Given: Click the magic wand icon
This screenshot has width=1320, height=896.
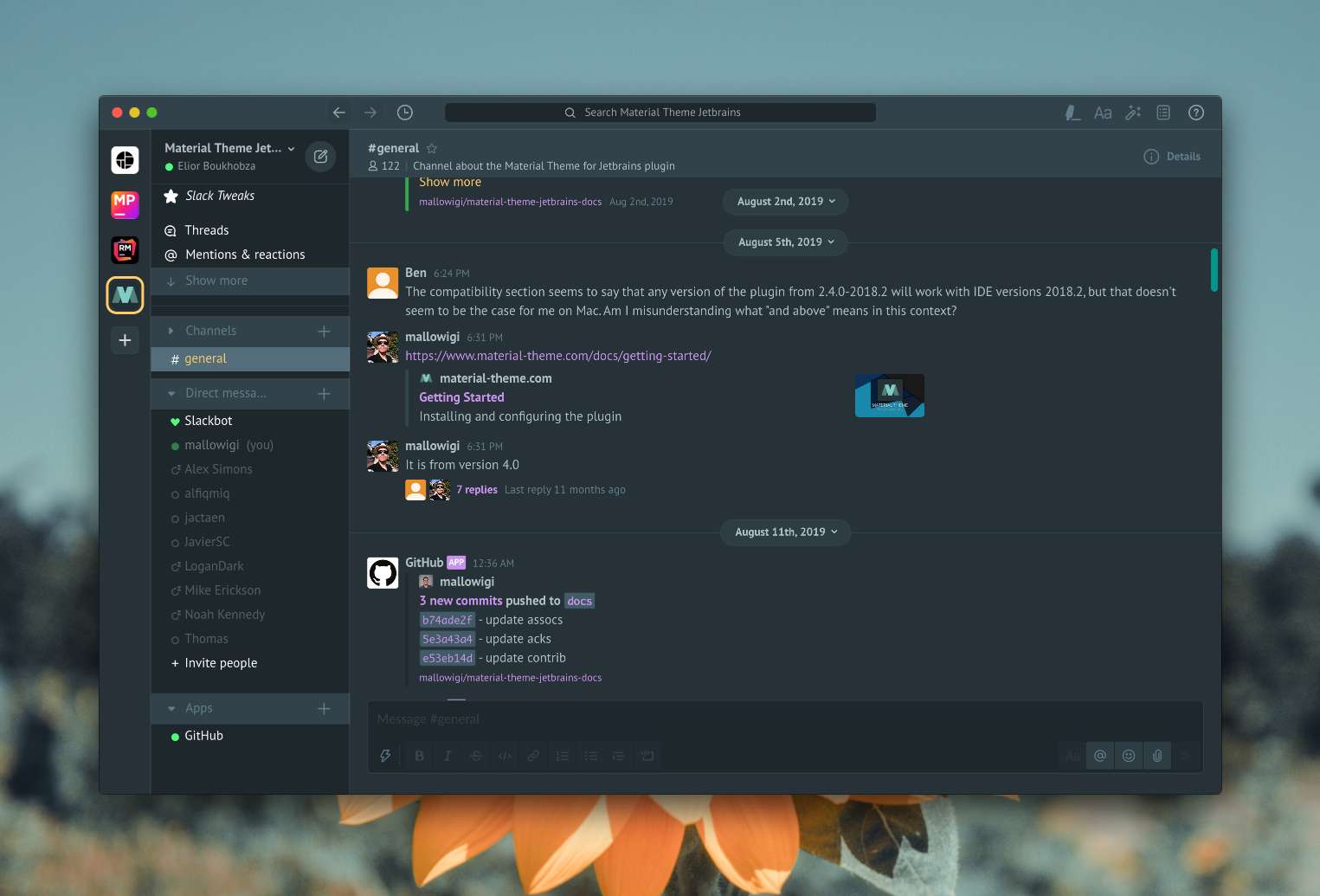Looking at the screenshot, I should [x=1133, y=113].
